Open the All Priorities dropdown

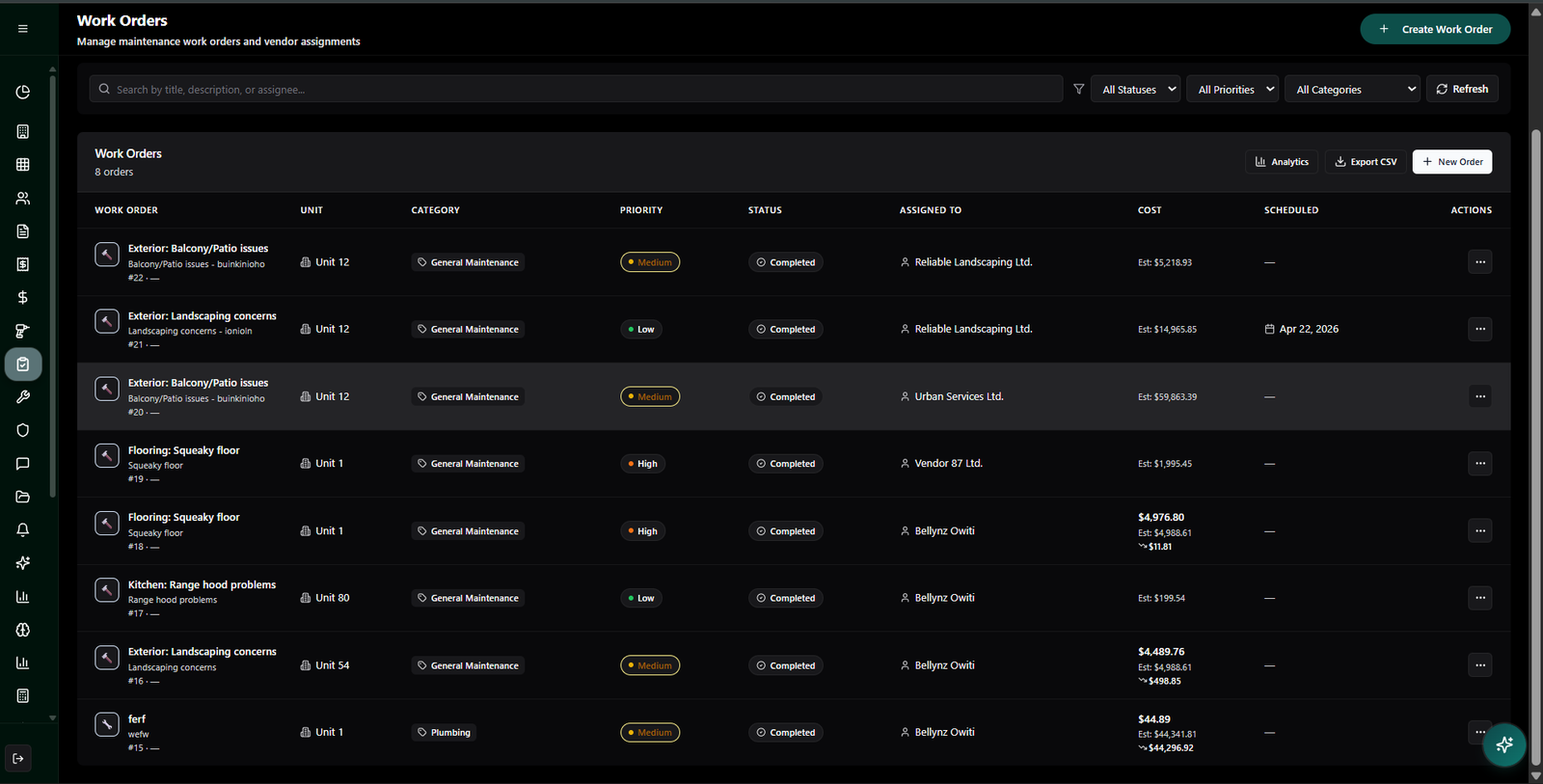pos(1232,89)
